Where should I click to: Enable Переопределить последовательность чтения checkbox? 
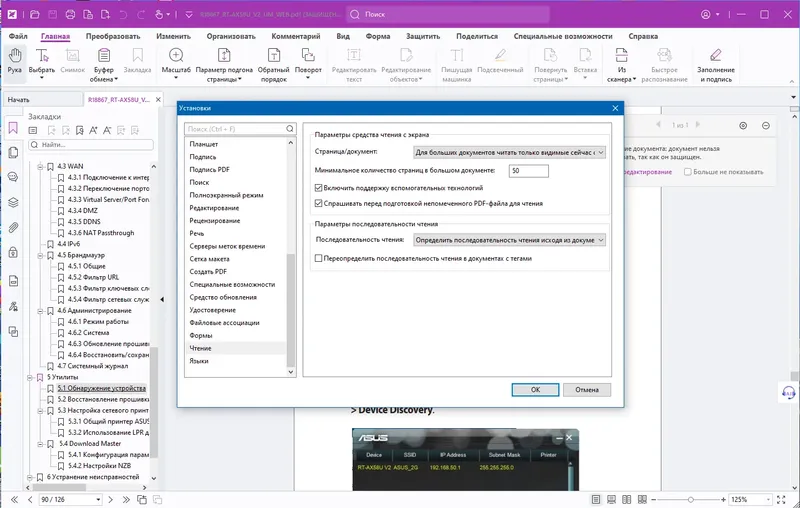click(318, 259)
